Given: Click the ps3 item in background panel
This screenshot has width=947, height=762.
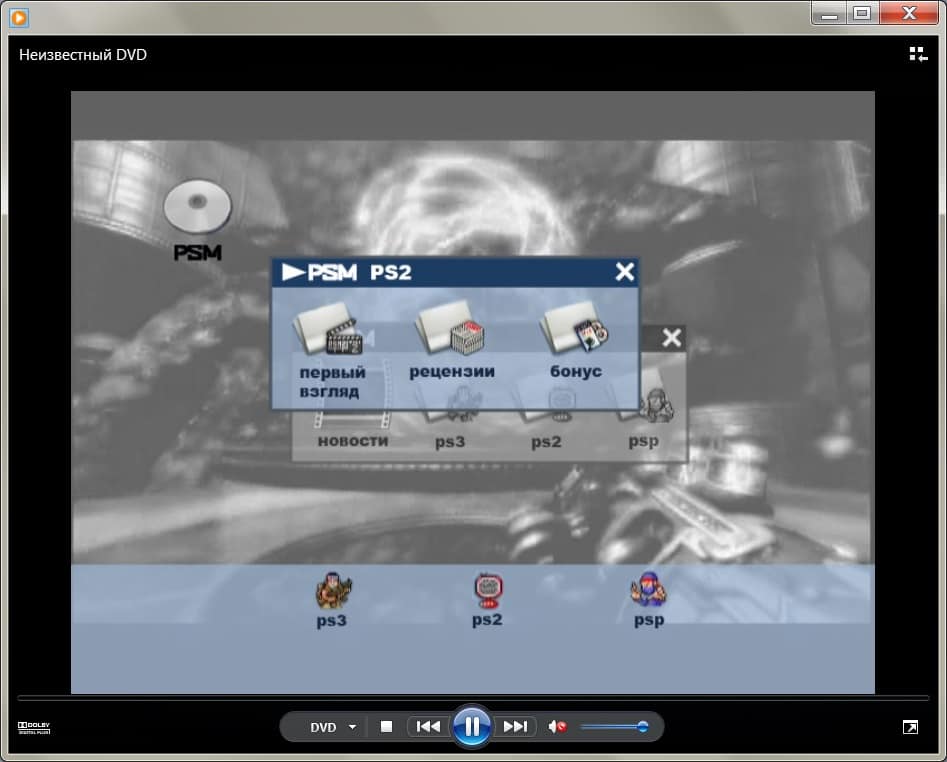Looking at the screenshot, I should tap(451, 442).
